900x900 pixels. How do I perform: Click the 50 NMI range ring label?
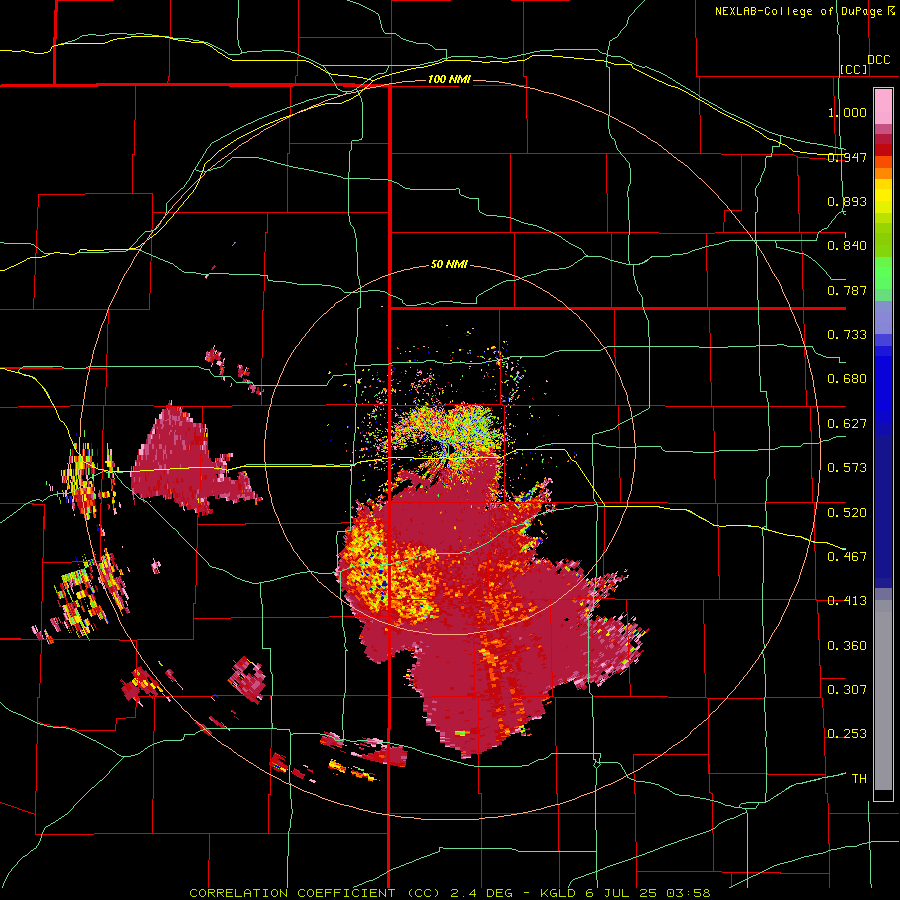tap(449, 264)
